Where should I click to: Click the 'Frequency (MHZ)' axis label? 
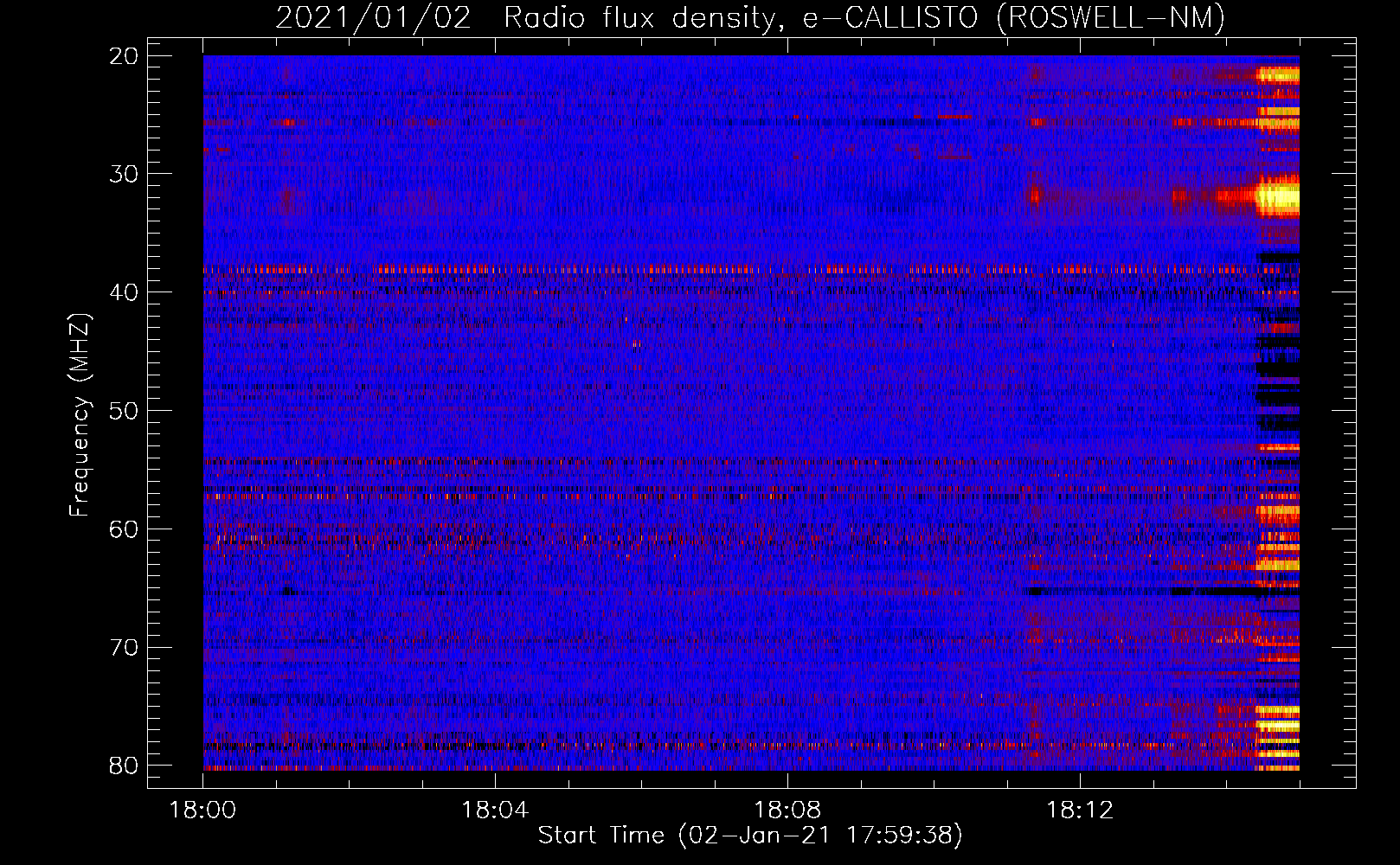point(79,415)
